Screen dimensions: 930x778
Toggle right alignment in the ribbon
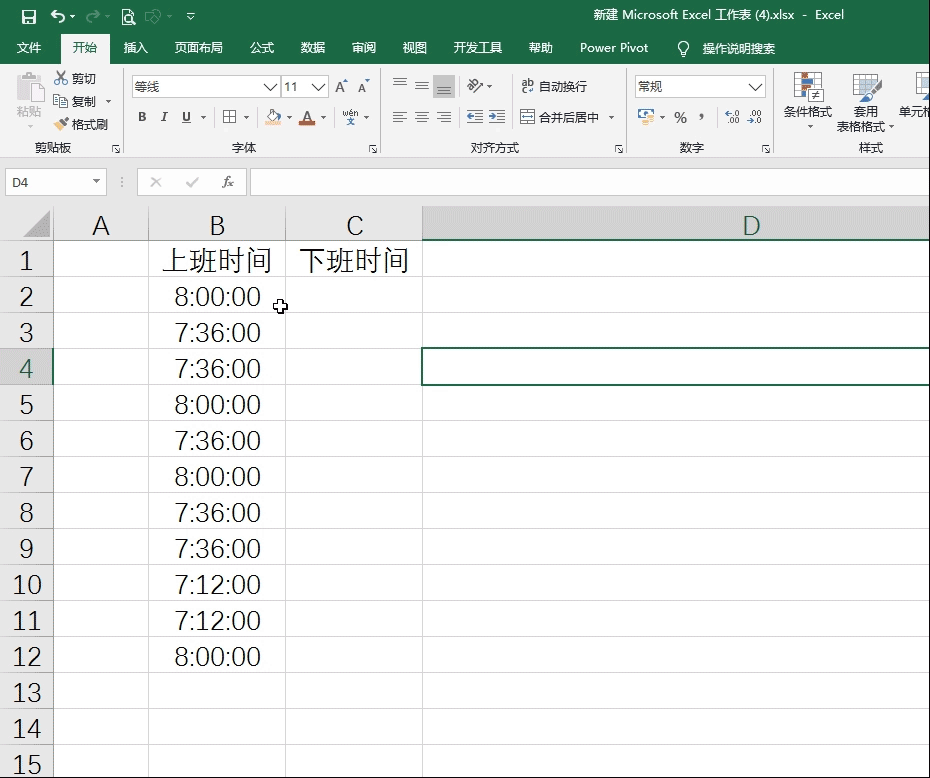click(x=443, y=117)
